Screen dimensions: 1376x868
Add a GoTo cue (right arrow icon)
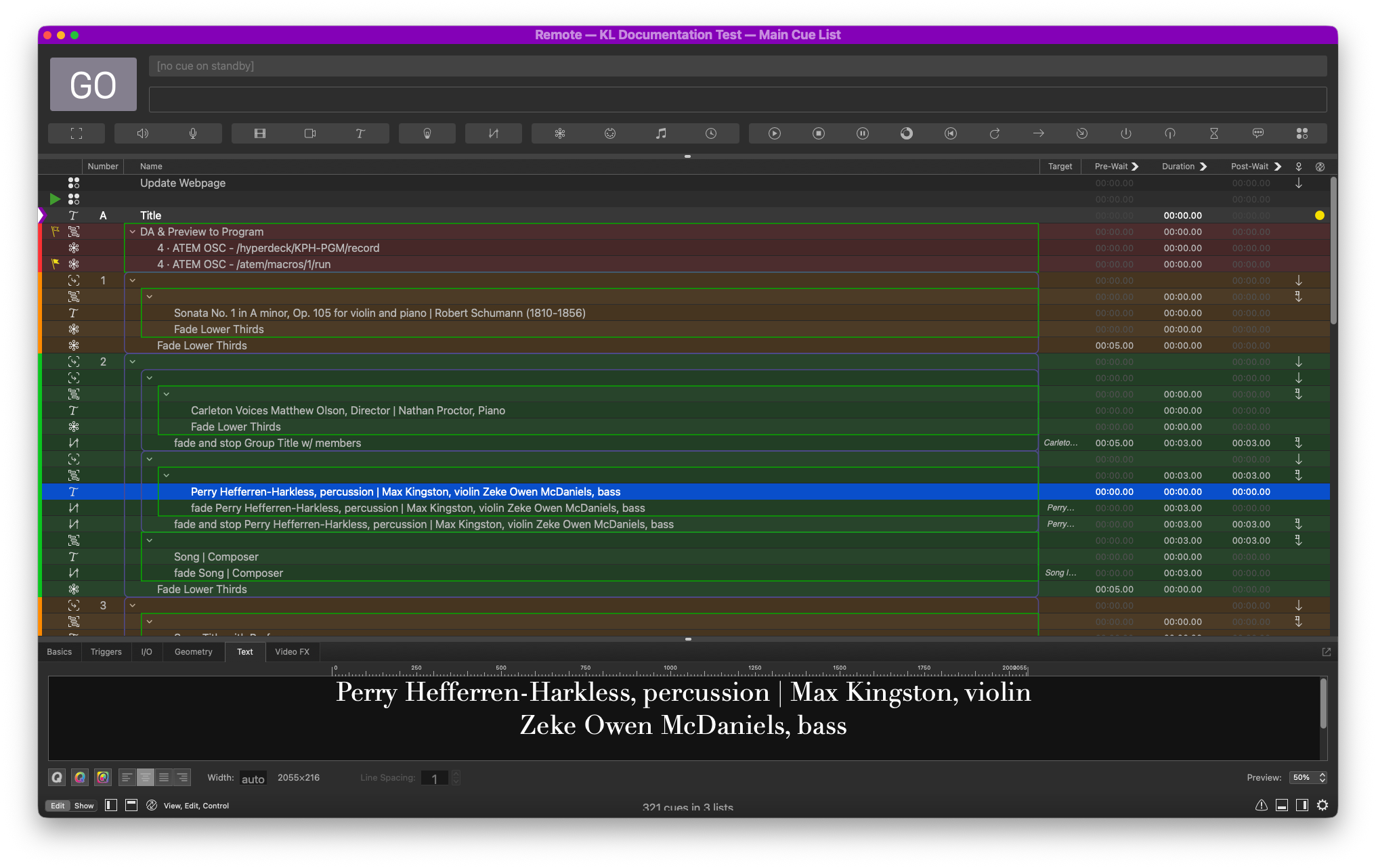click(1039, 133)
